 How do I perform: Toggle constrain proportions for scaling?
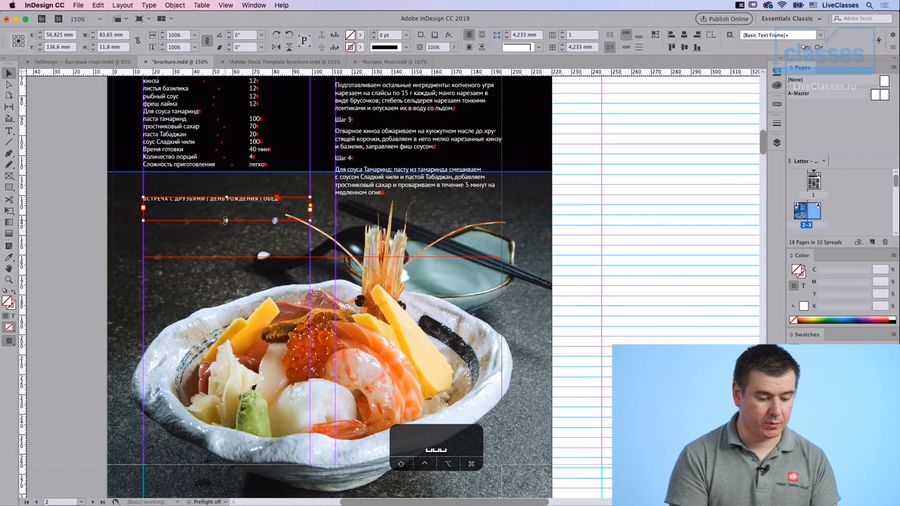coord(207,41)
